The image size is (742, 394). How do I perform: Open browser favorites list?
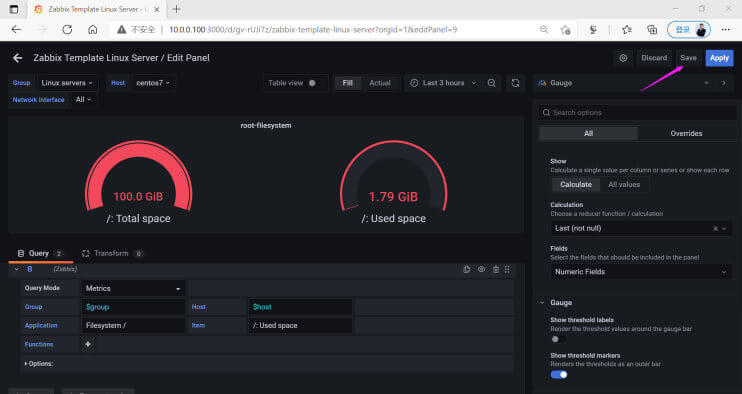click(x=627, y=29)
